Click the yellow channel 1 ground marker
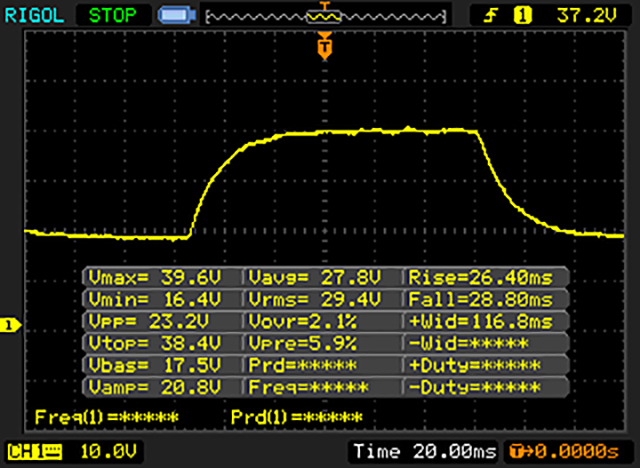Image resolution: width=640 pixels, height=468 pixels. [10, 325]
